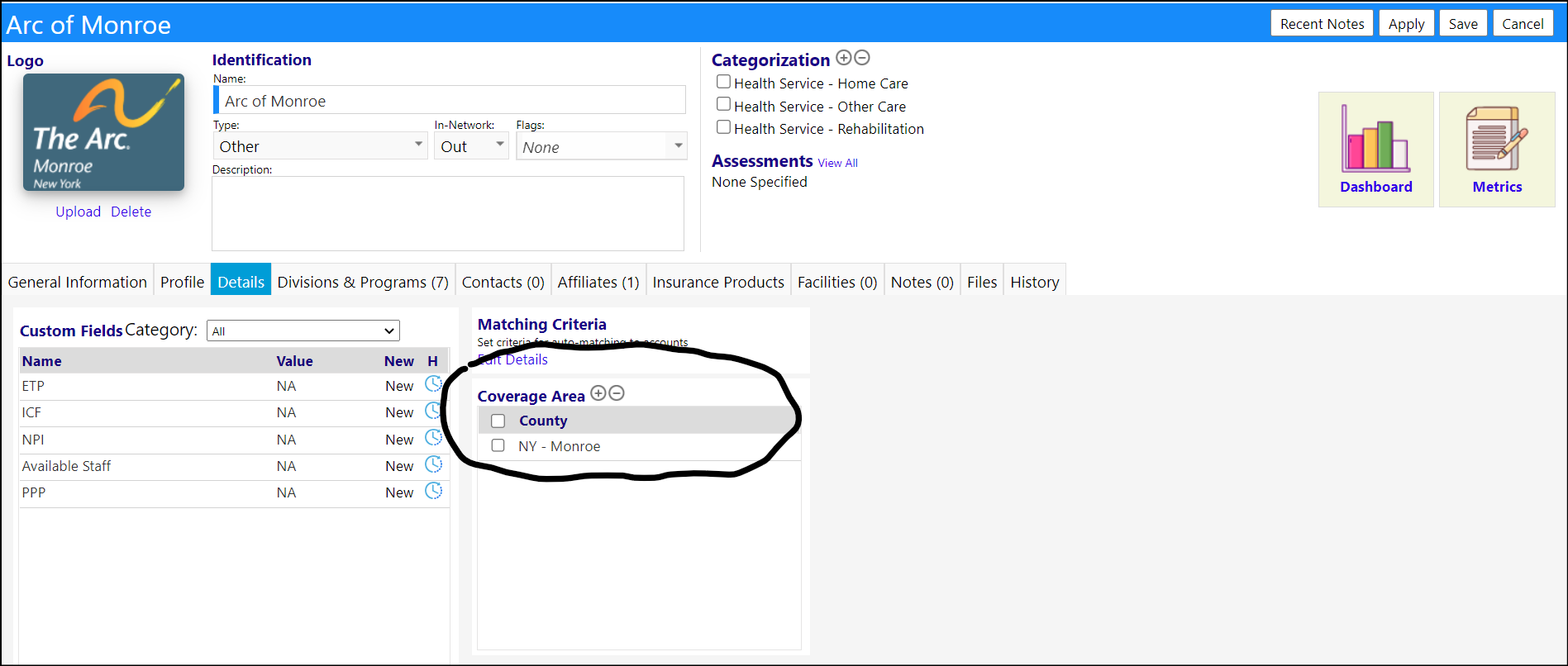This screenshot has width=1568, height=666.
Task: Click the Delete logo link
Action: 131,212
